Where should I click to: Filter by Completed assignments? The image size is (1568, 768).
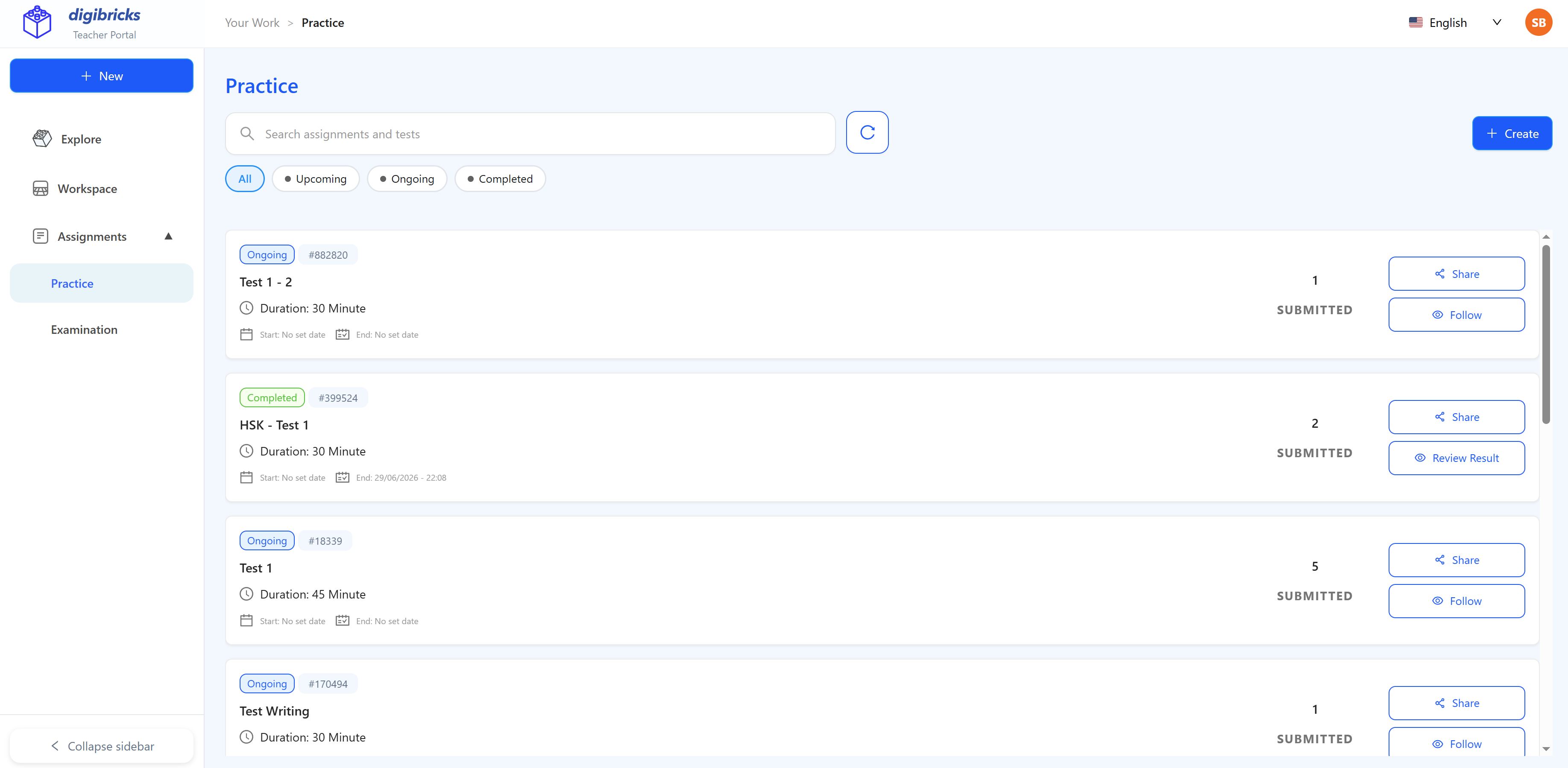[500, 179]
